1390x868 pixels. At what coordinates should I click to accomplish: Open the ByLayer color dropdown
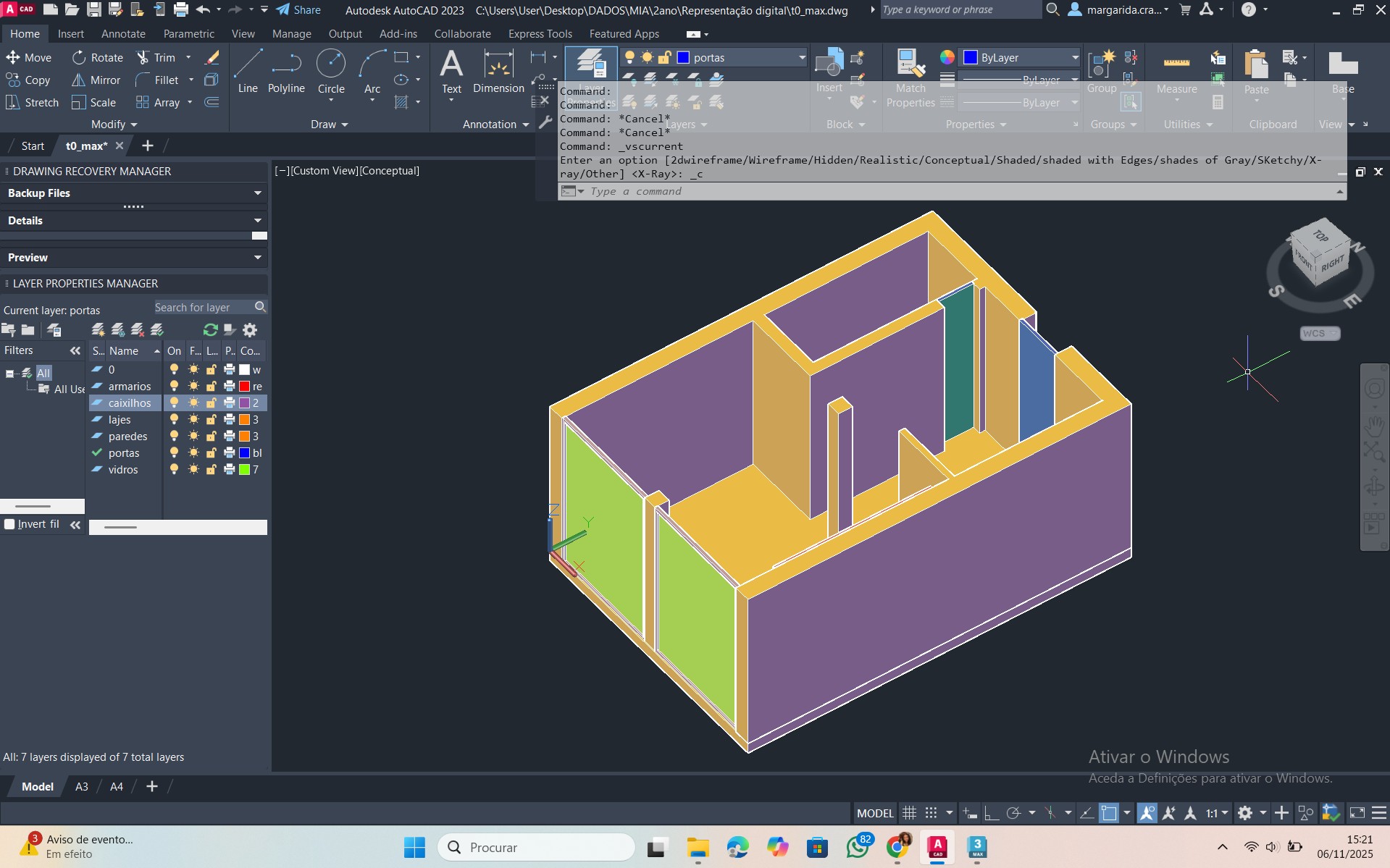[x=1075, y=58]
